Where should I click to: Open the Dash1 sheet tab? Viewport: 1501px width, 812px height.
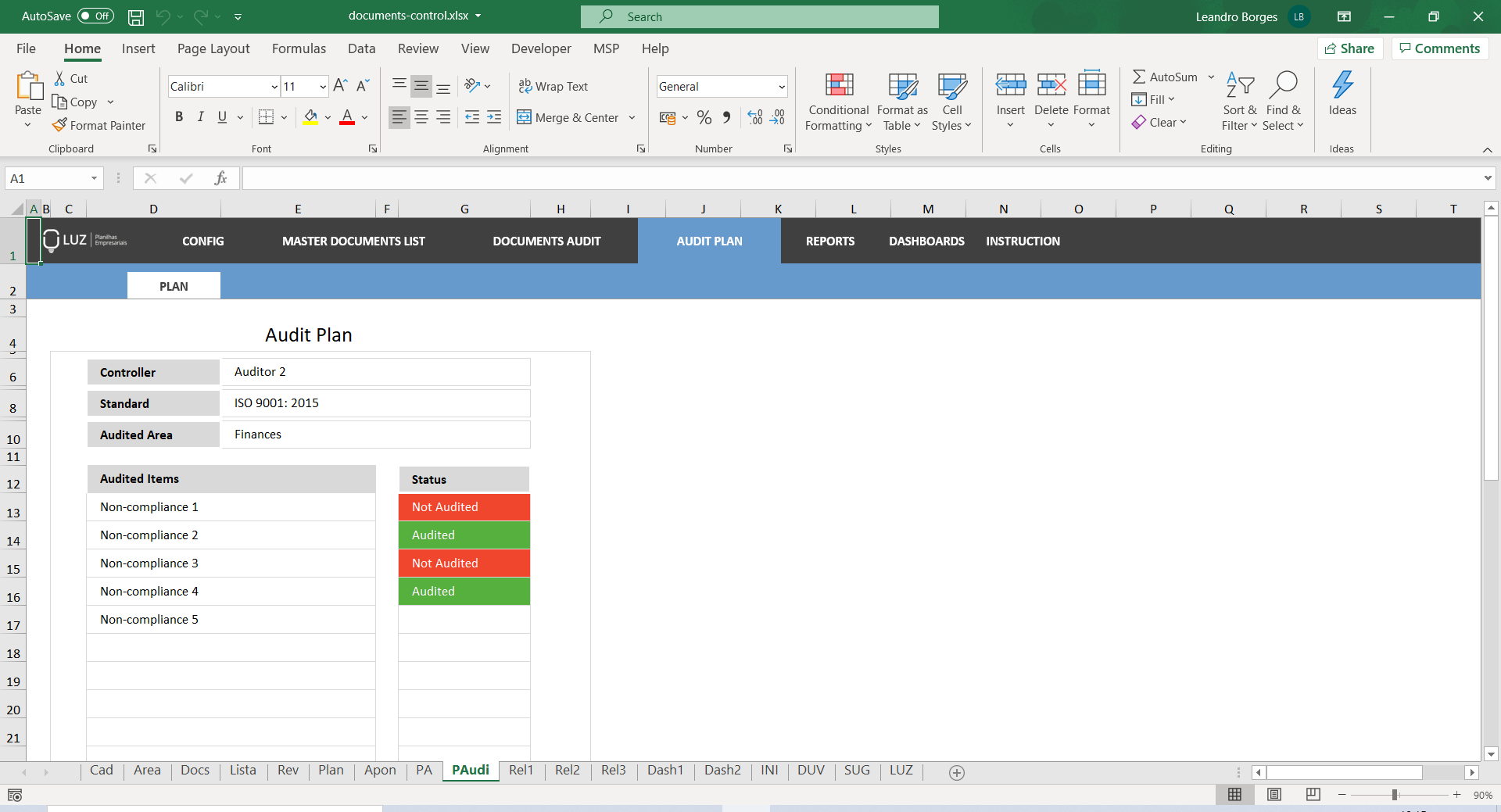[x=665, y=771]
